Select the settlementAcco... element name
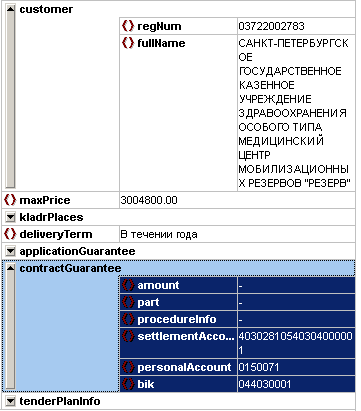This screenshot has width=361, height=411. pos(186,336)
